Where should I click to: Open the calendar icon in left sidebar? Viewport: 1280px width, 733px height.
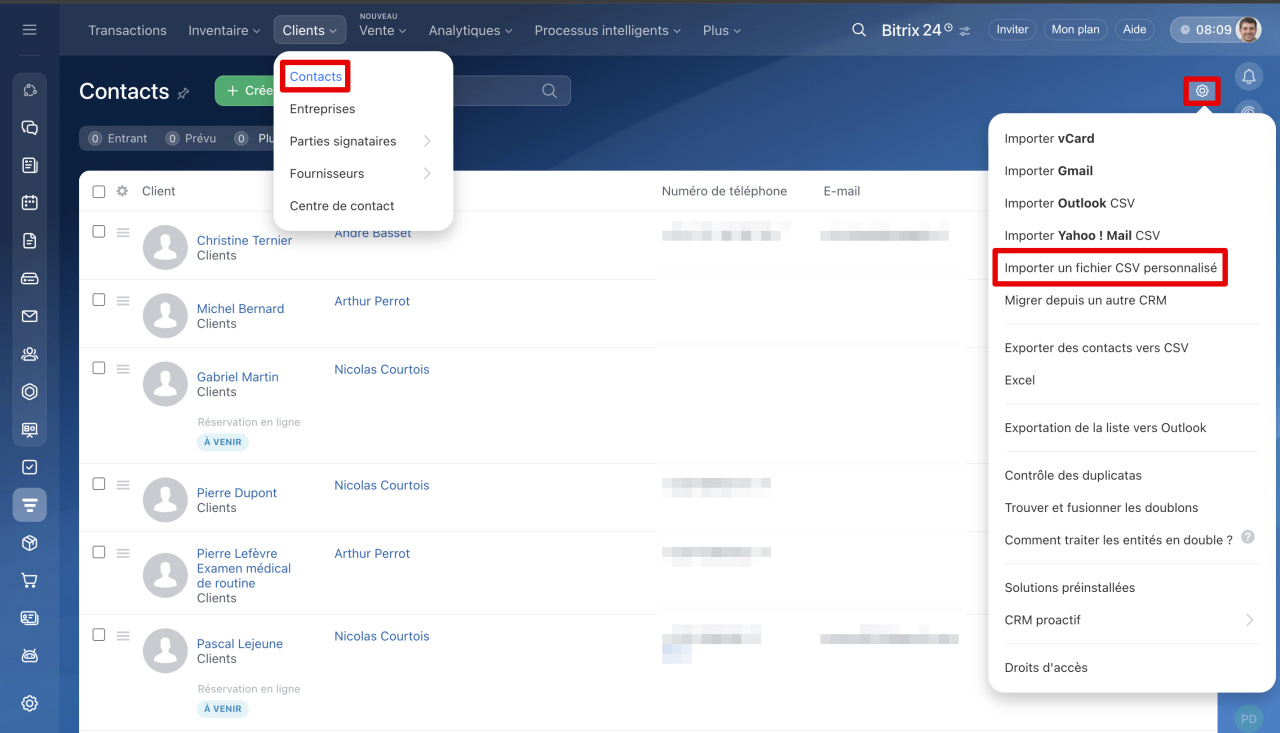[x=29, y=203]
